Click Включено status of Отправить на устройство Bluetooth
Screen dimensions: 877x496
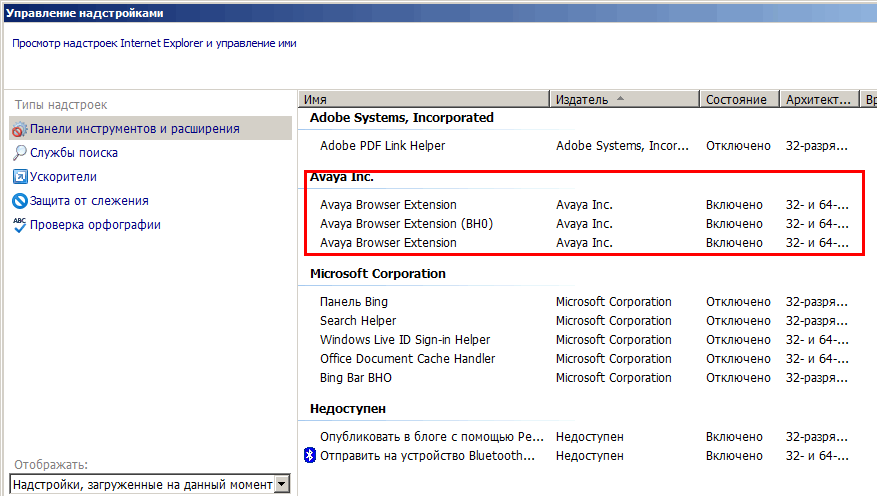734,456
